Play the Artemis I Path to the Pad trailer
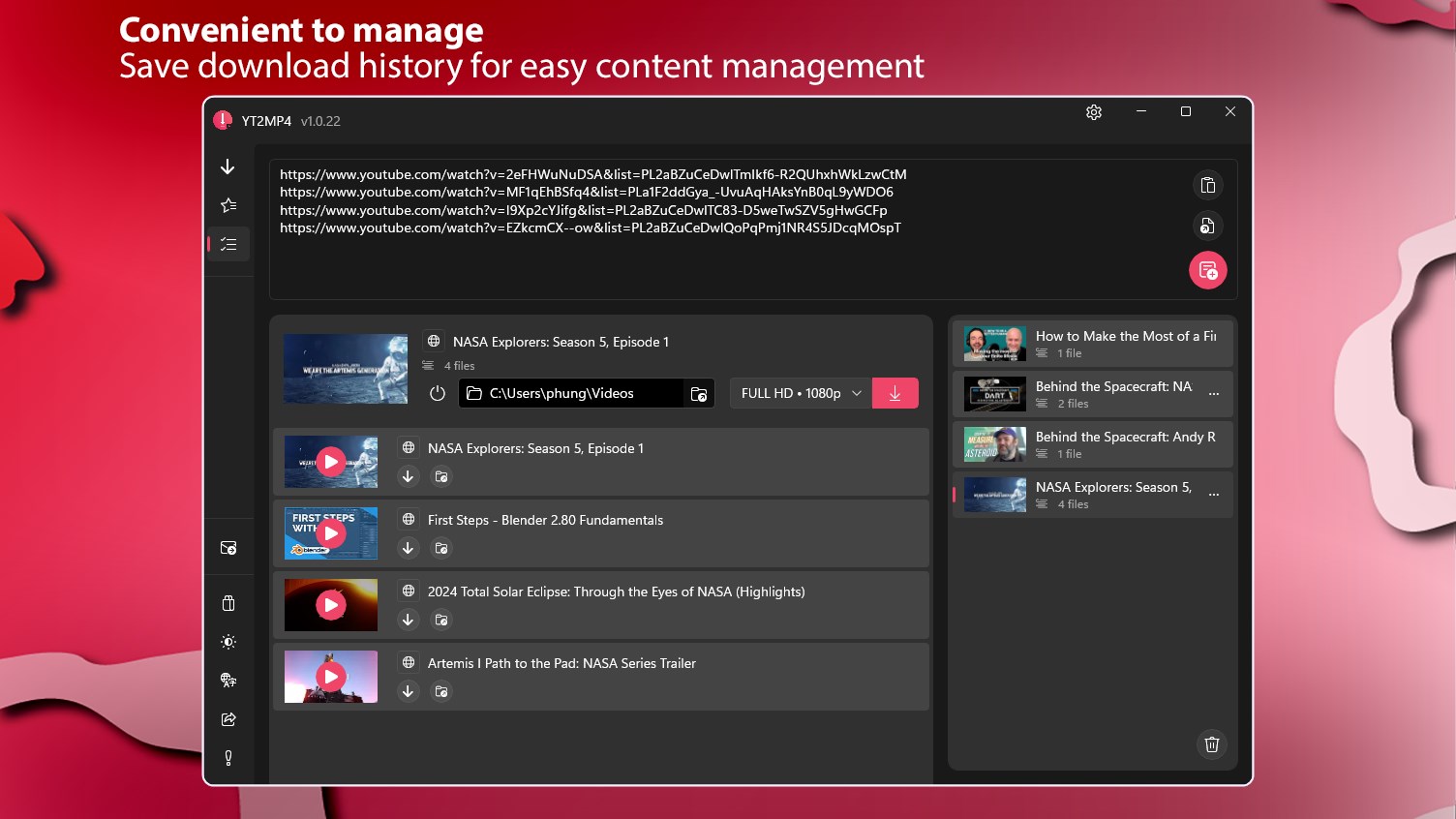 (331, 677)
